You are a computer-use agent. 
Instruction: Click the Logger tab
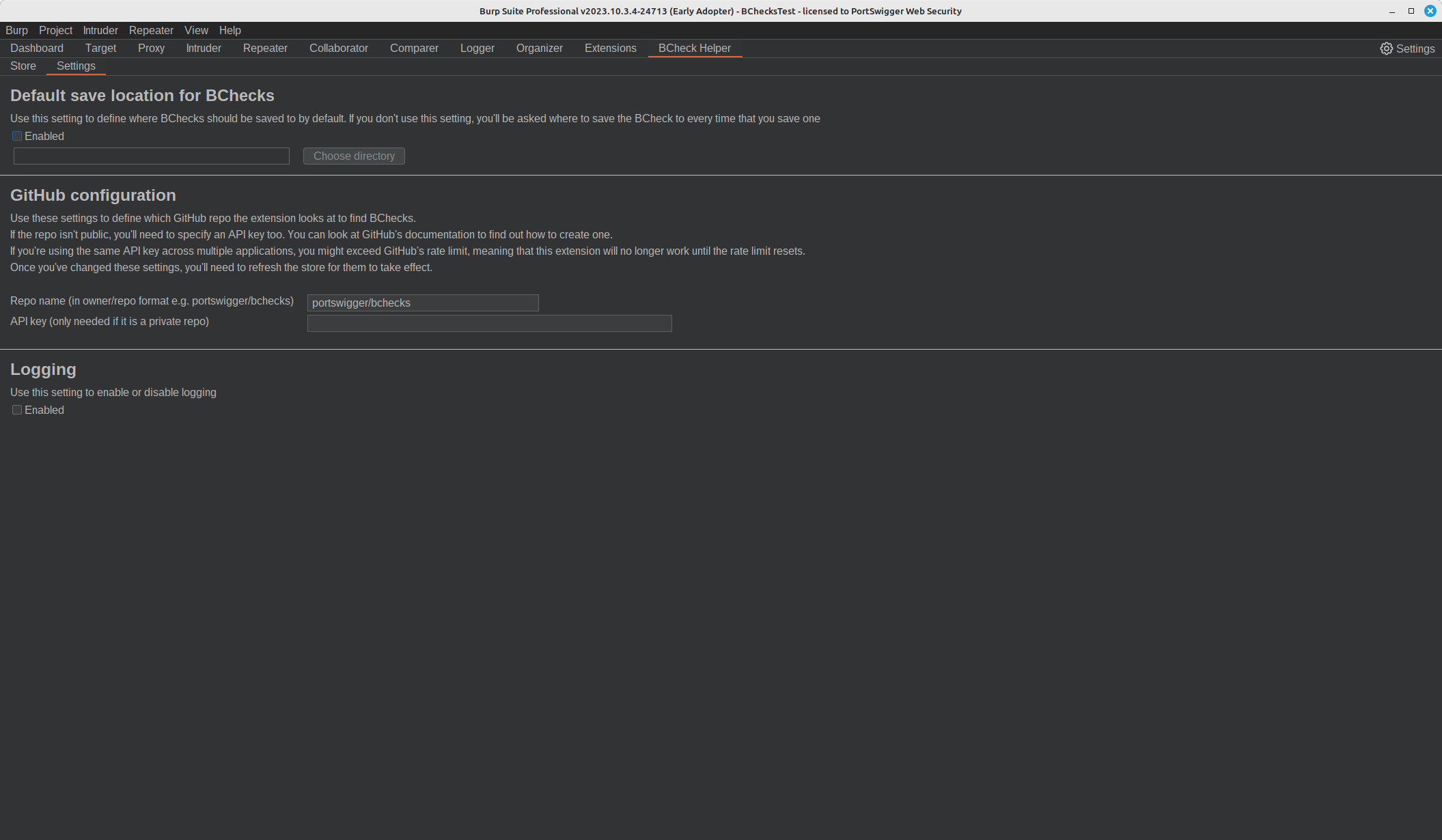tap(477, 48)
